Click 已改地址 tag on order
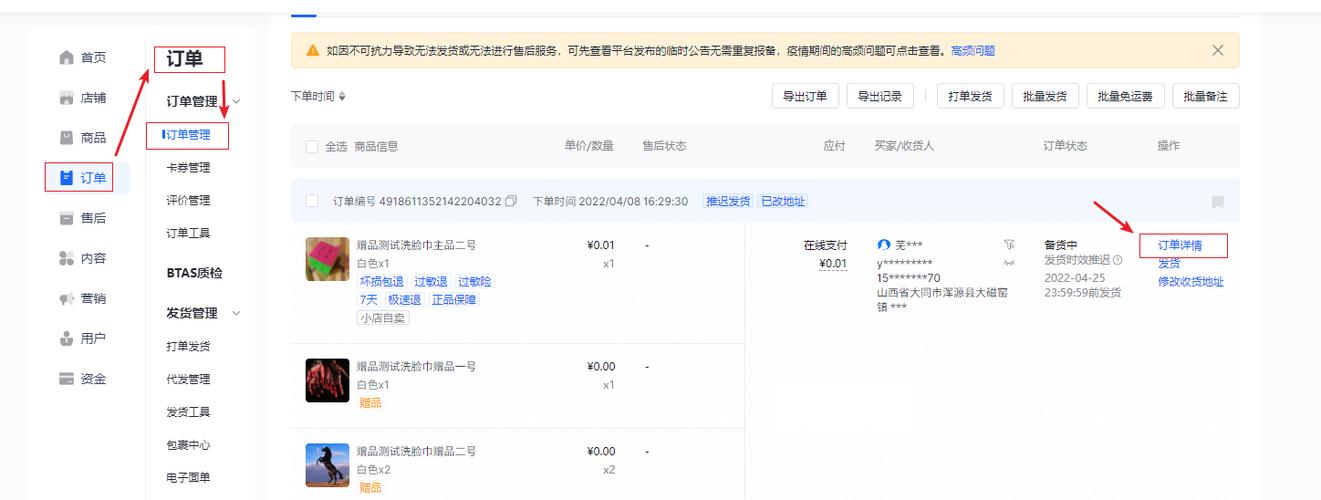This screenshot has width=1321, height=500. click(x=783, y=201)
